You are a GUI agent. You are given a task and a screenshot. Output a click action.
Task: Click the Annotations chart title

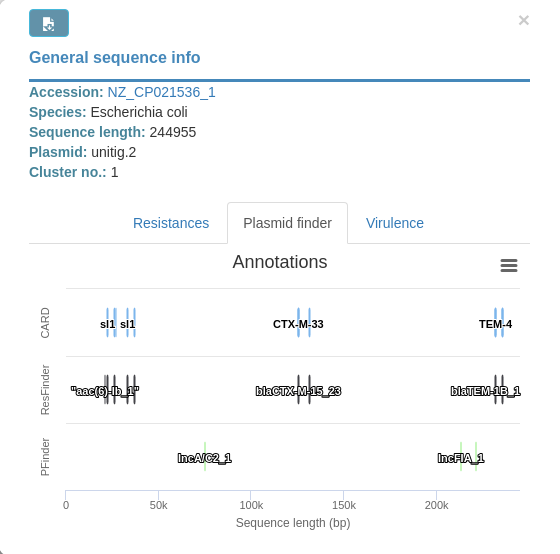[x=280, y=262]
